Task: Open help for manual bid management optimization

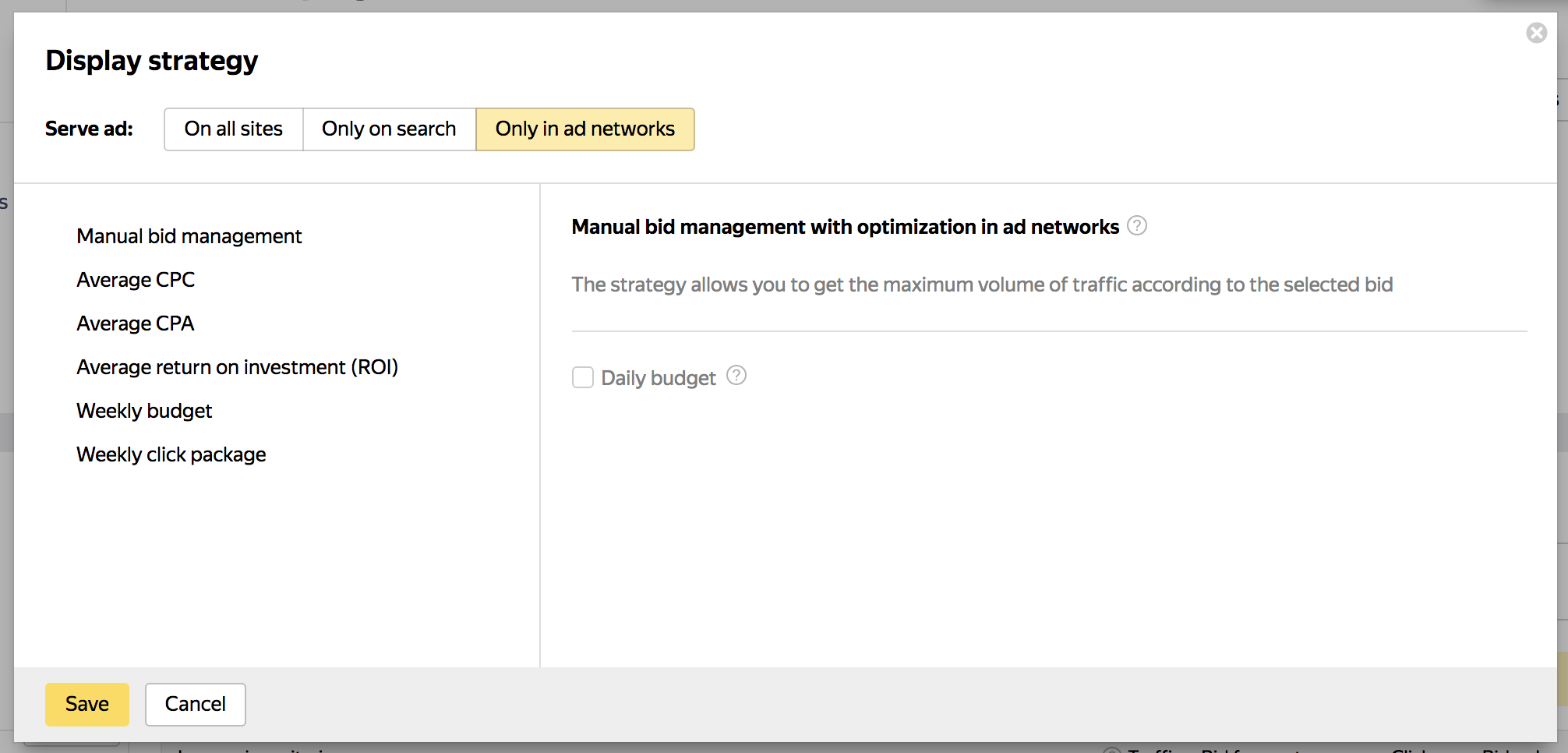Action: click(1137, 226)
